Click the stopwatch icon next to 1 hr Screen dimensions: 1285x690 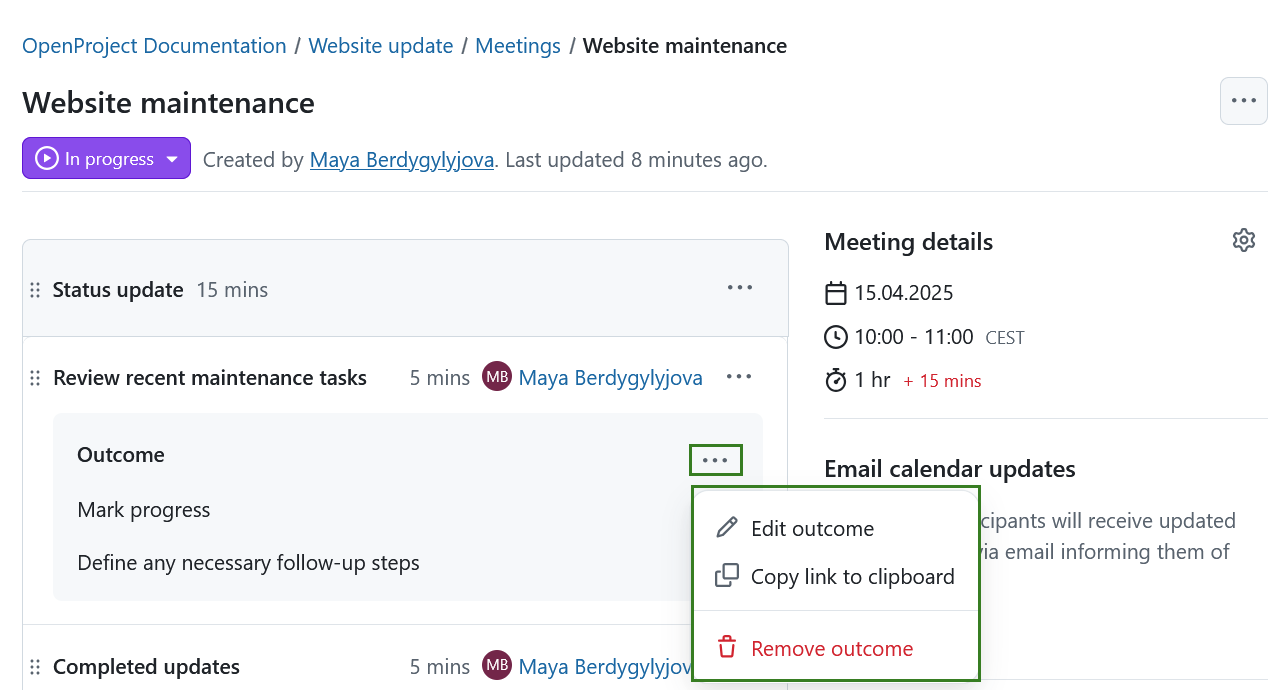(836, 380)
